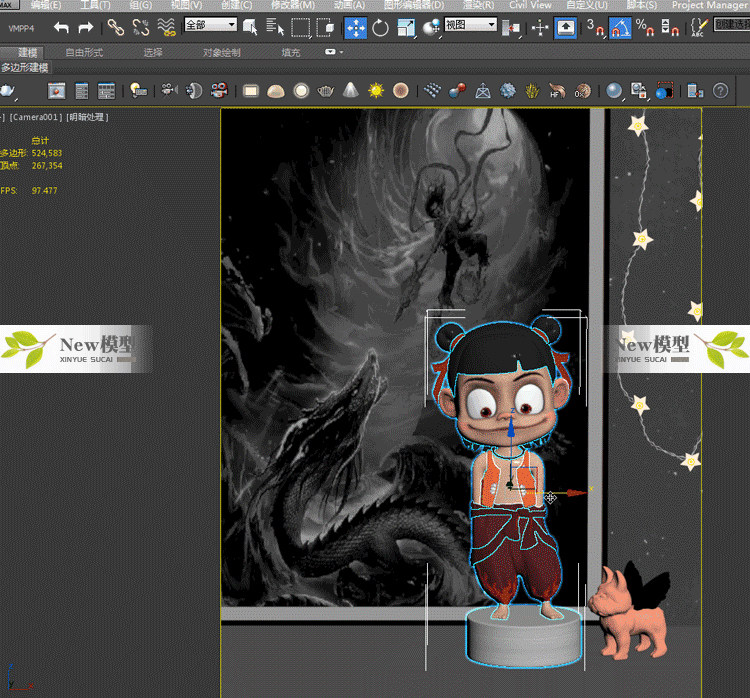Activate the Select and Move tool
Image resolution: width=750 pixels, height=698 pixels.
pyautogui.click(x=356, y=28)
